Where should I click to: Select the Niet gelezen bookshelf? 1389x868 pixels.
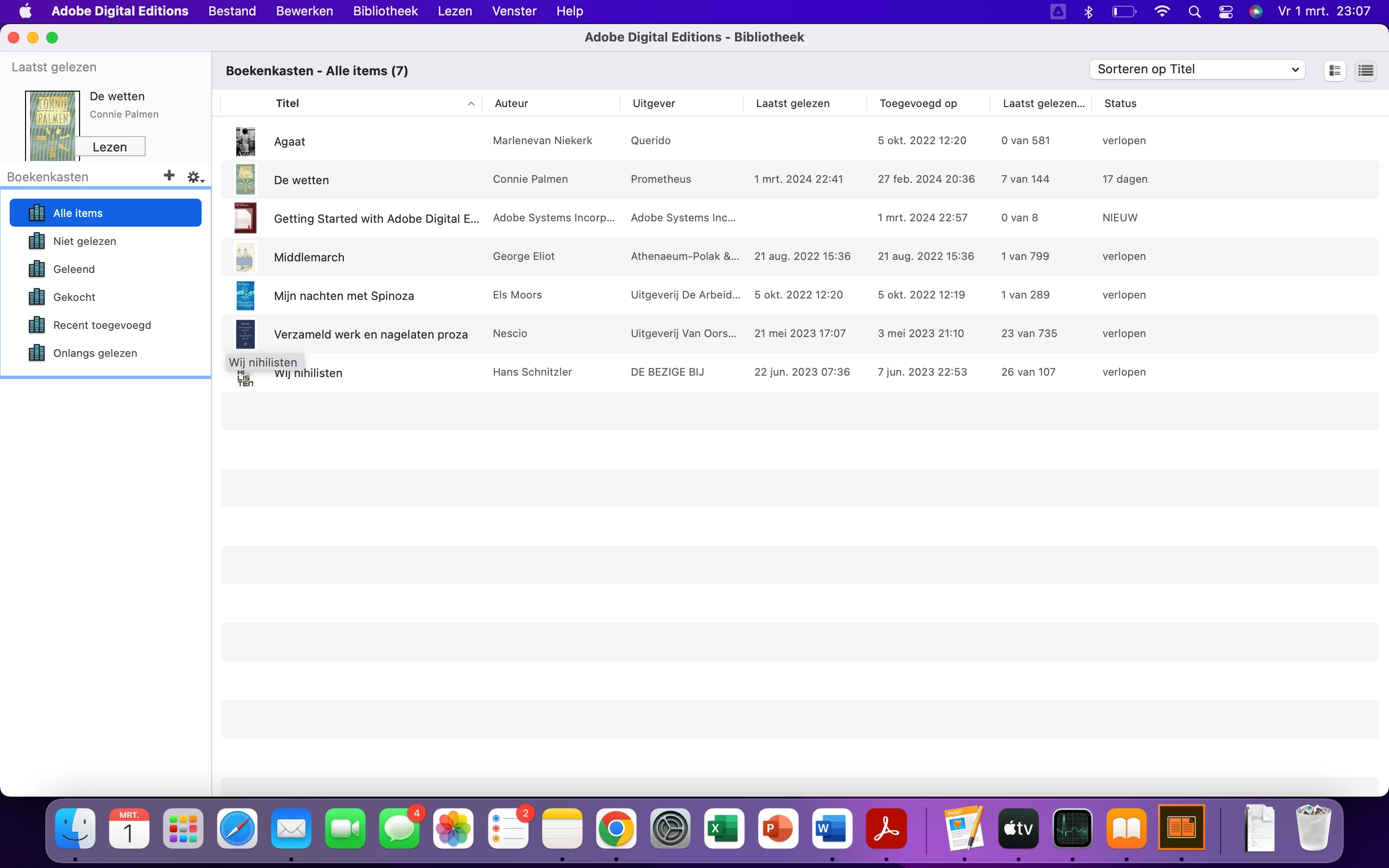click(x=84, y=241)
